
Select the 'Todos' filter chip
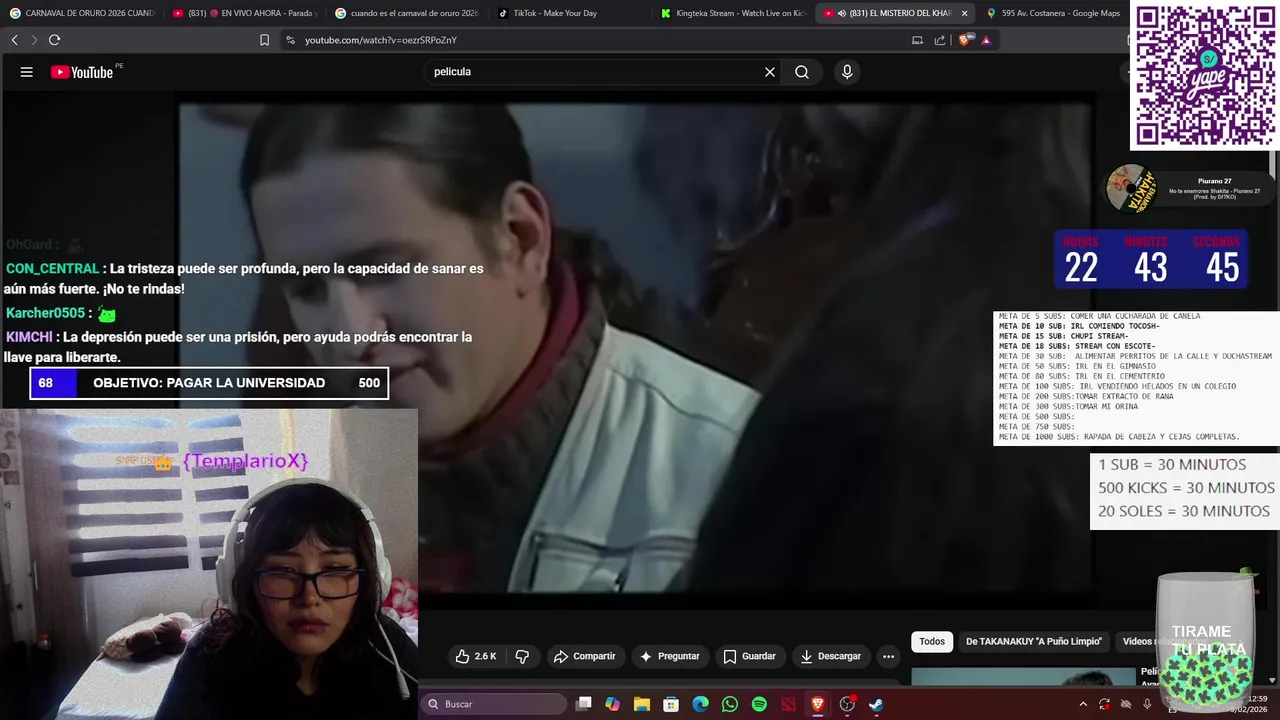[932, 642]
